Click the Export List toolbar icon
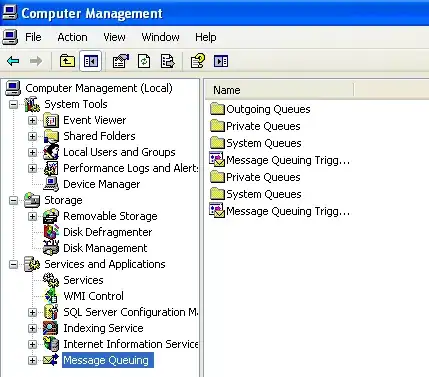Image resolution: width=429 pixels, height=377 pixels. click(x=167, y=61)
